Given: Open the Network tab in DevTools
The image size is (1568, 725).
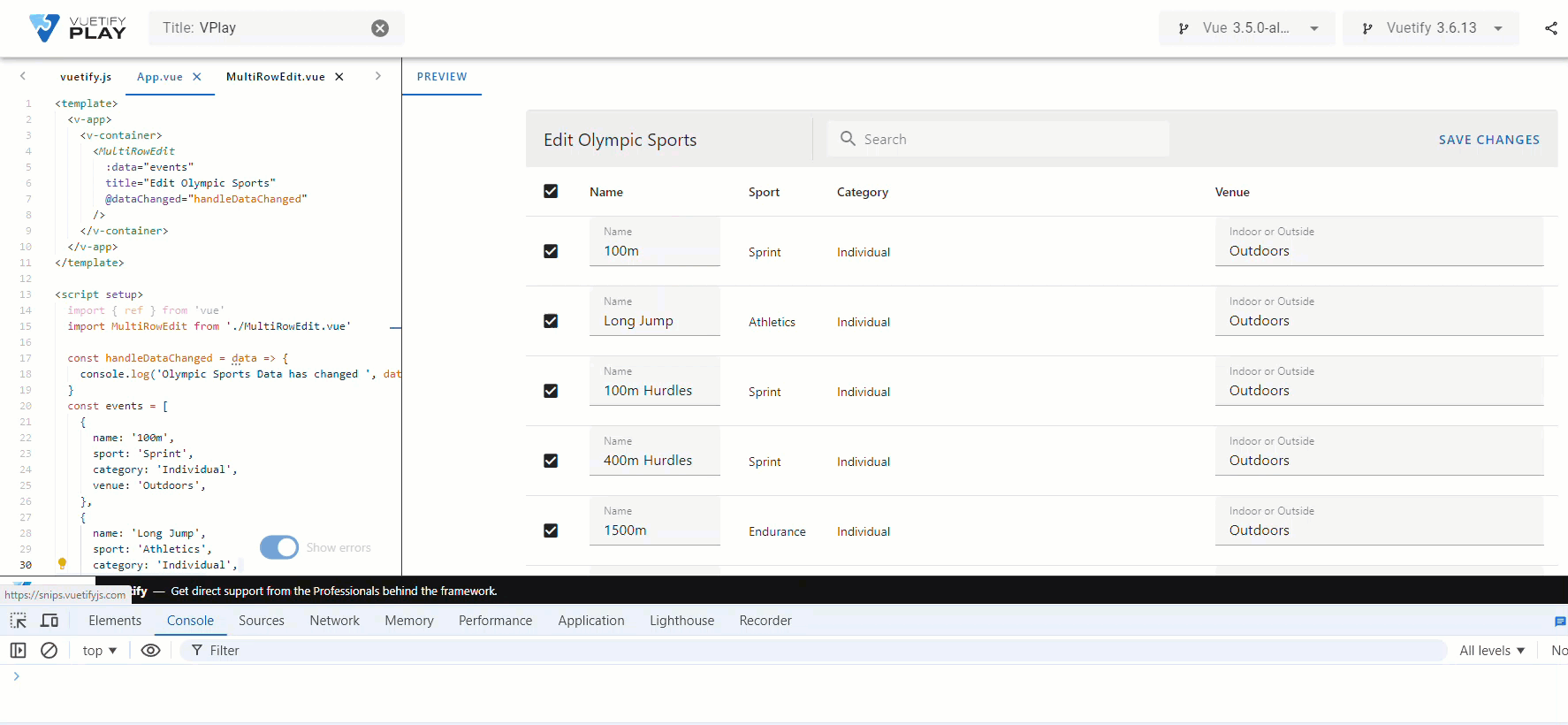Looking at the screenshot, I should point(334,621).
